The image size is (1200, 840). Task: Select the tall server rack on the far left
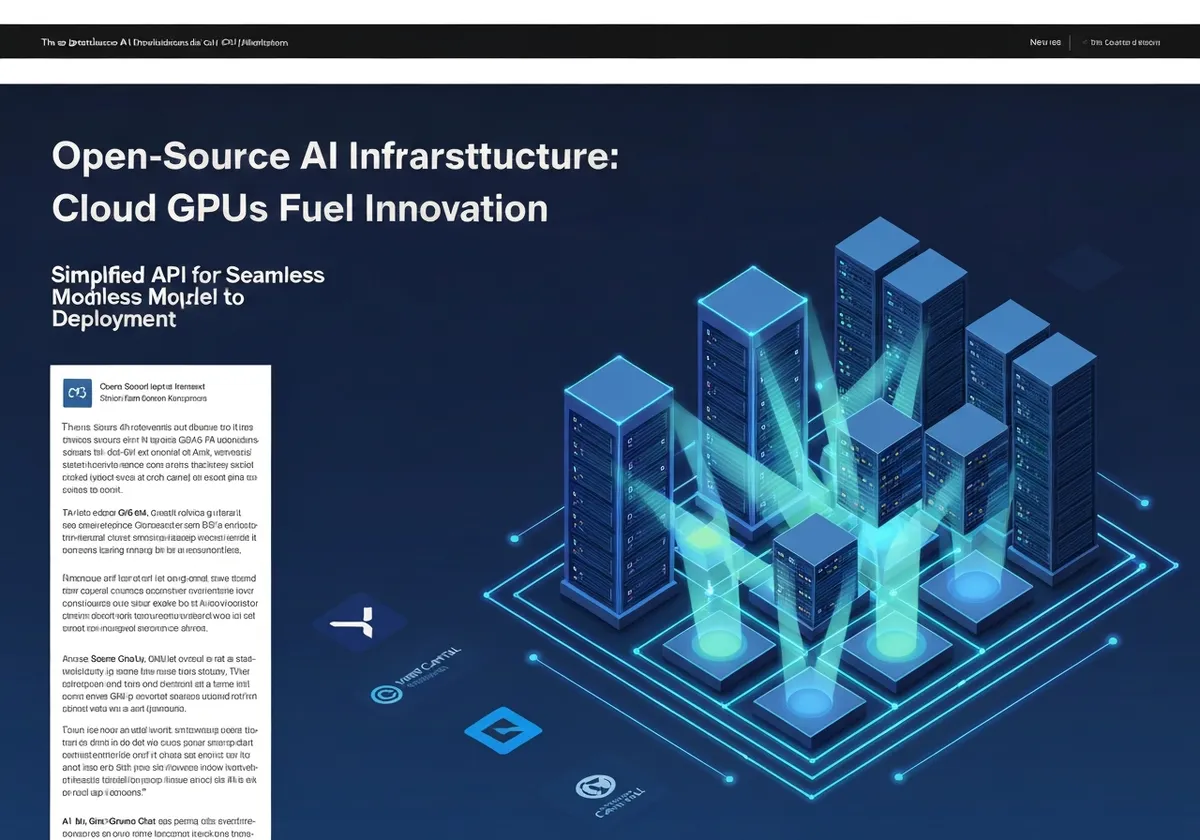(x=619, y=487)
